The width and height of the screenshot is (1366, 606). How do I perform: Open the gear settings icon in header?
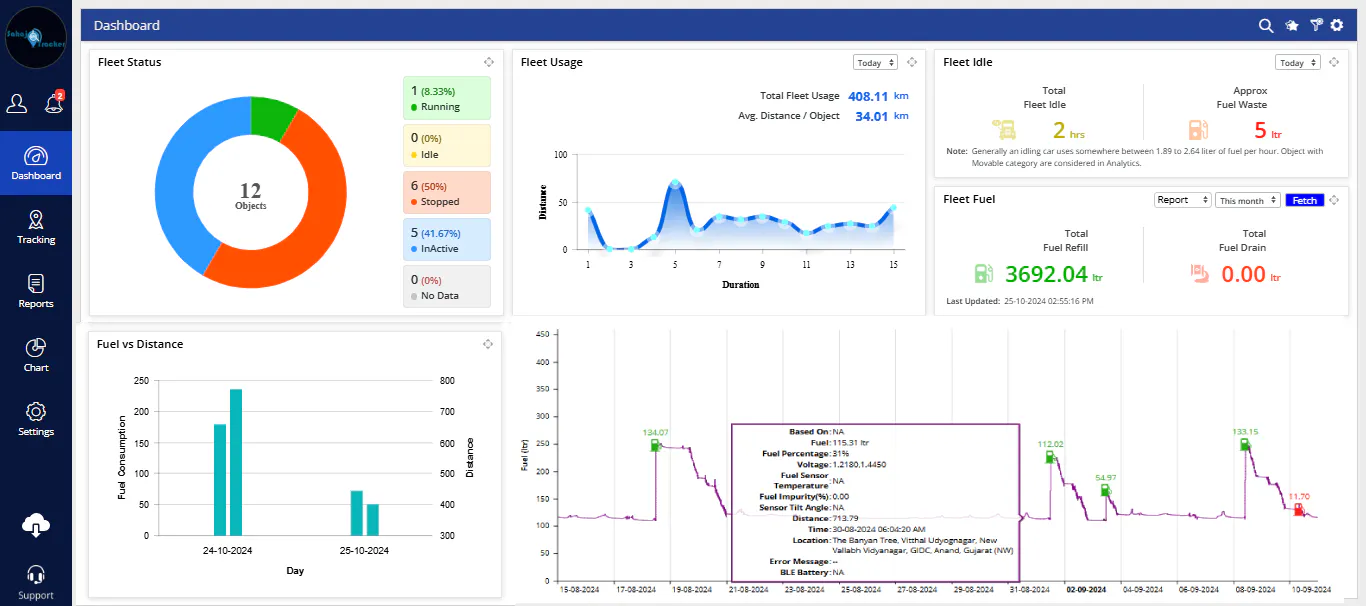1337,25
